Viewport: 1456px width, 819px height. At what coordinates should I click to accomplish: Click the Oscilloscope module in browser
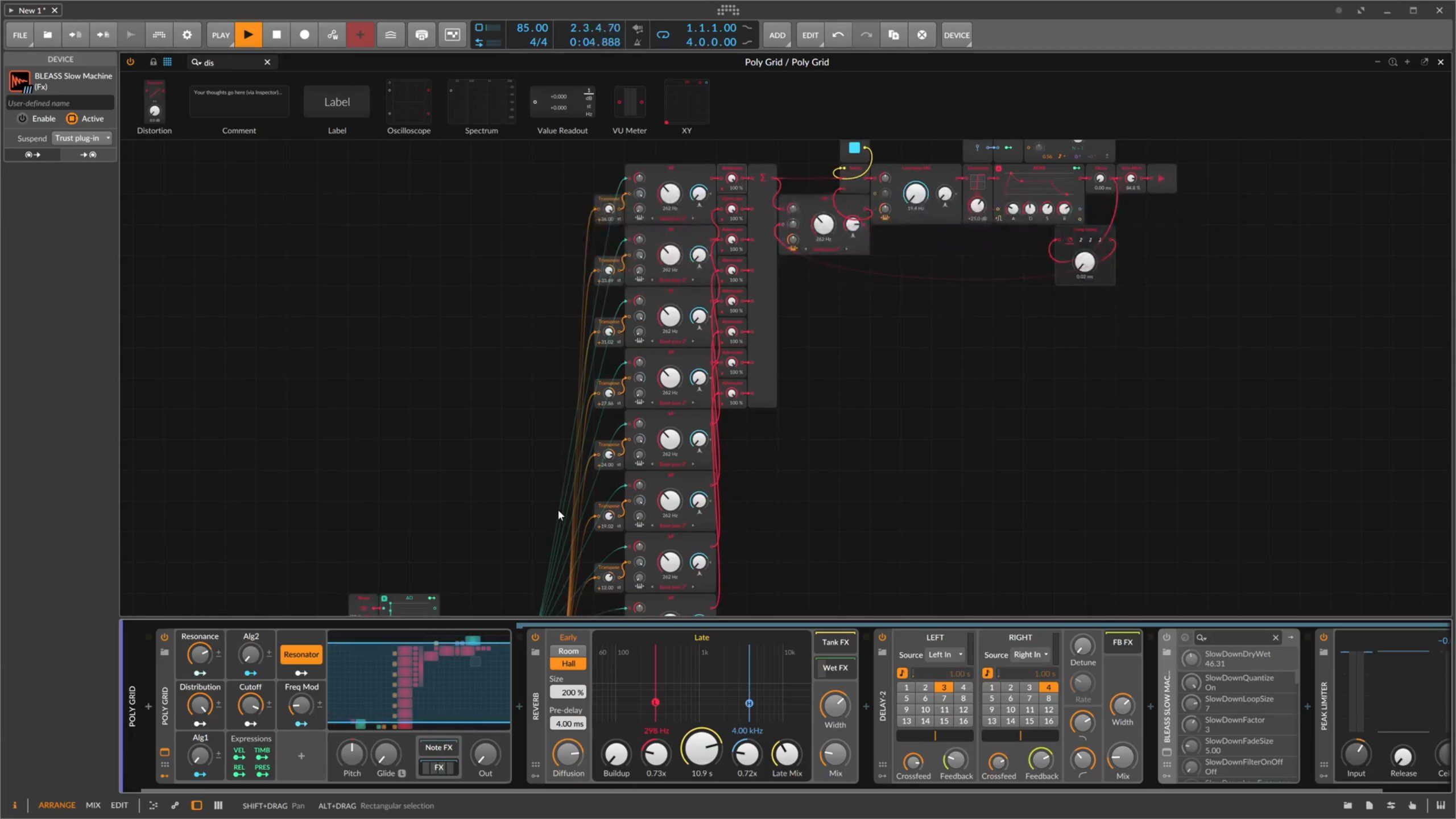click(x=408, y=102)
